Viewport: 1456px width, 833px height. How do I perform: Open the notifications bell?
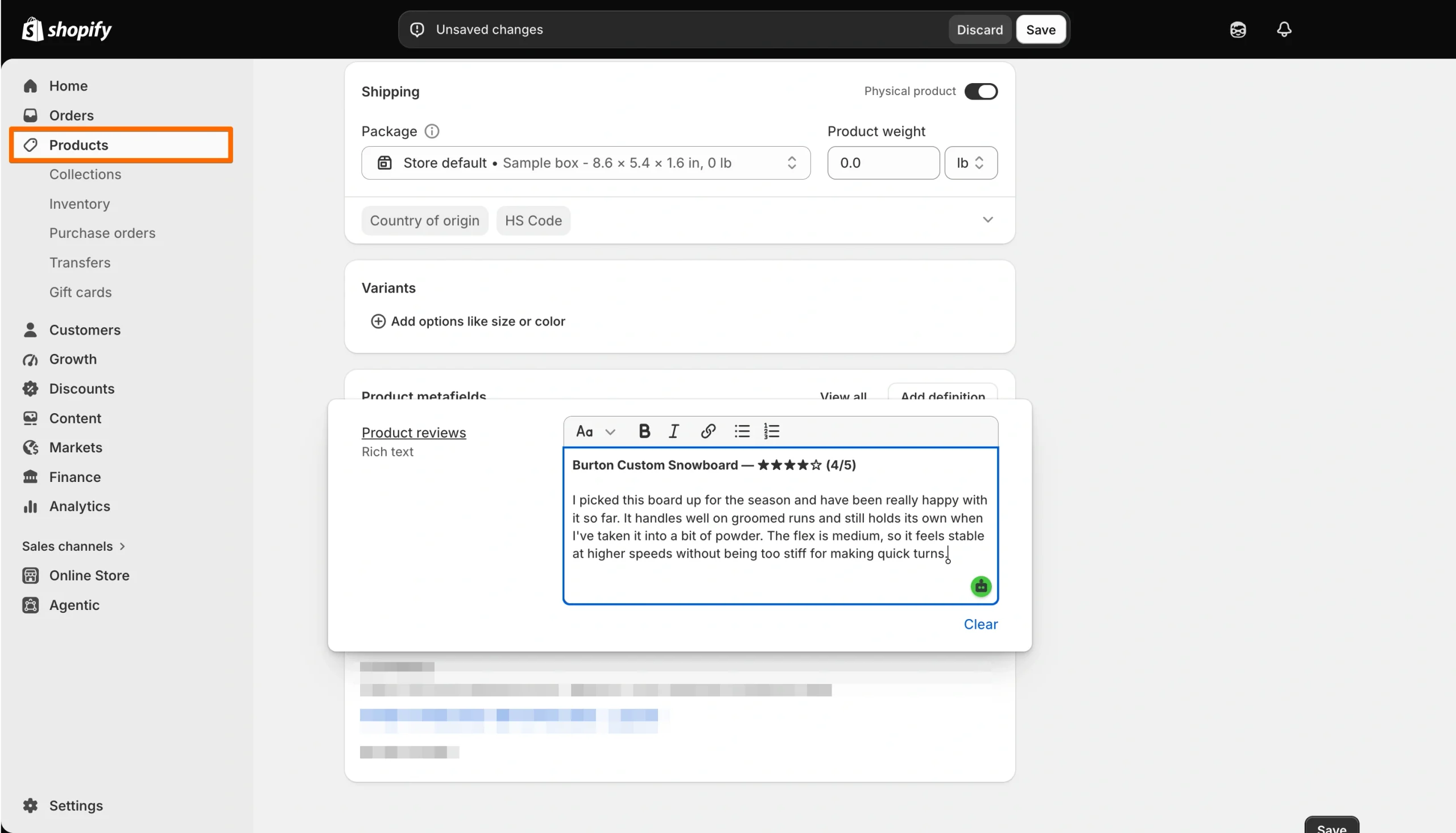[1284, 29]
